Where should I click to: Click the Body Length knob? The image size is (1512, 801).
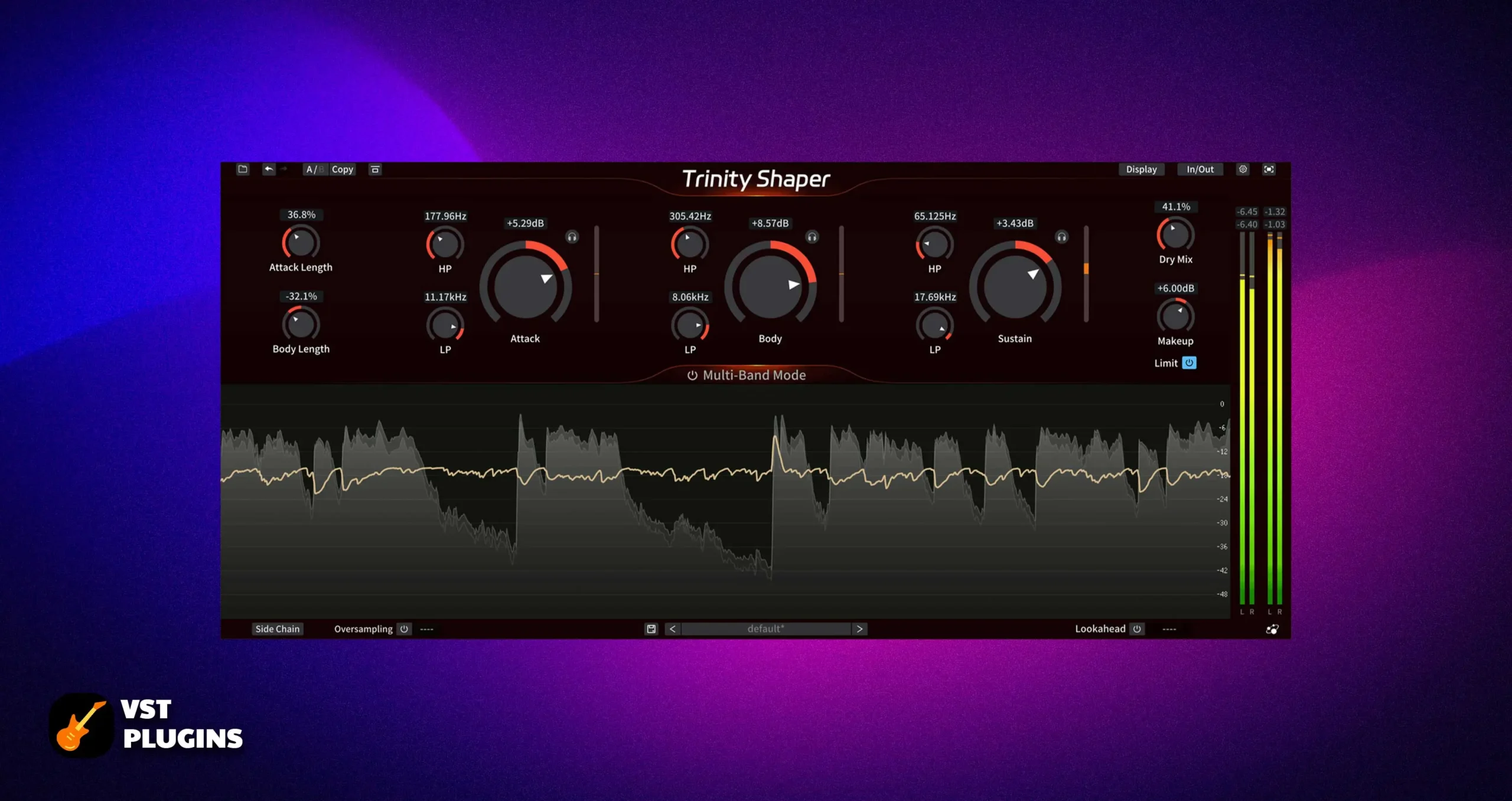301,324
